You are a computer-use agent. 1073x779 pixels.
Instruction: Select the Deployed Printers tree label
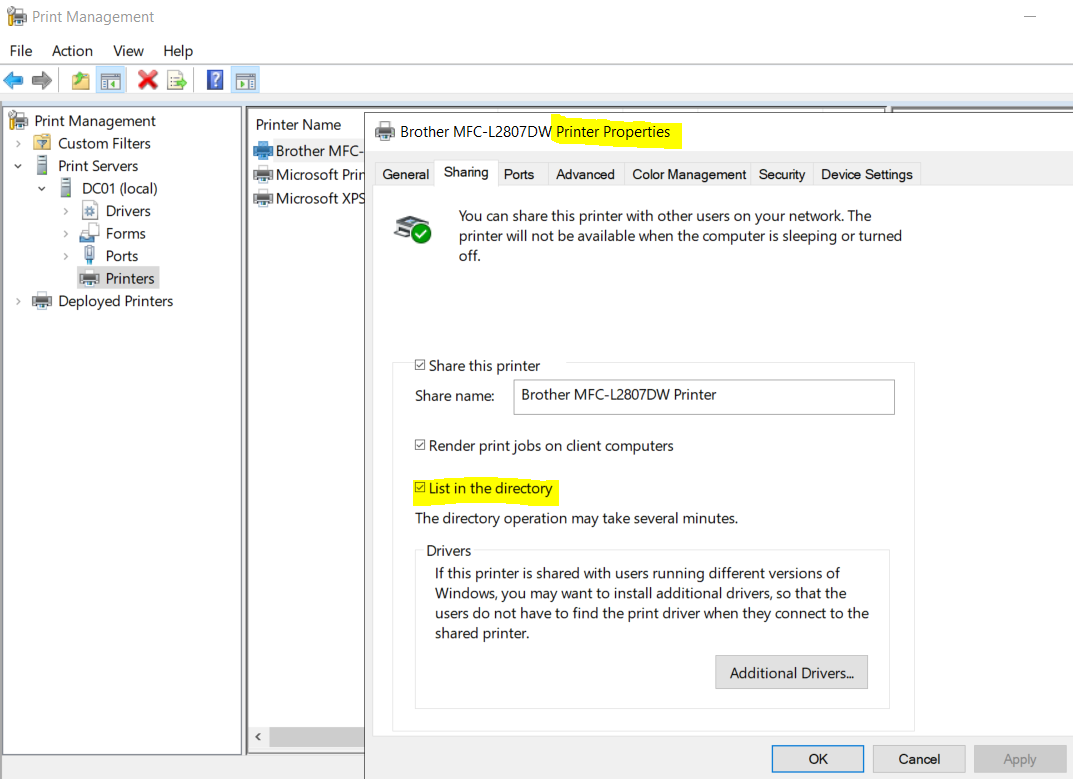[x=116, y=301]
